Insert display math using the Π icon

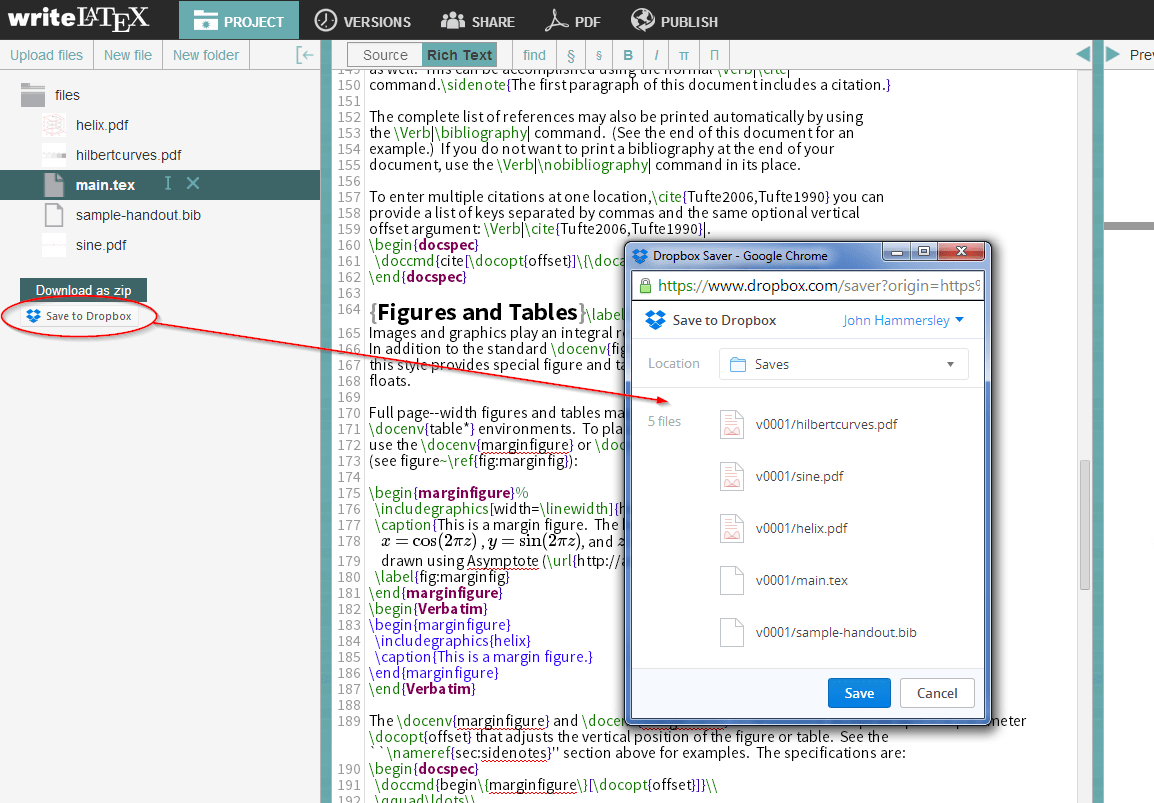713,55
